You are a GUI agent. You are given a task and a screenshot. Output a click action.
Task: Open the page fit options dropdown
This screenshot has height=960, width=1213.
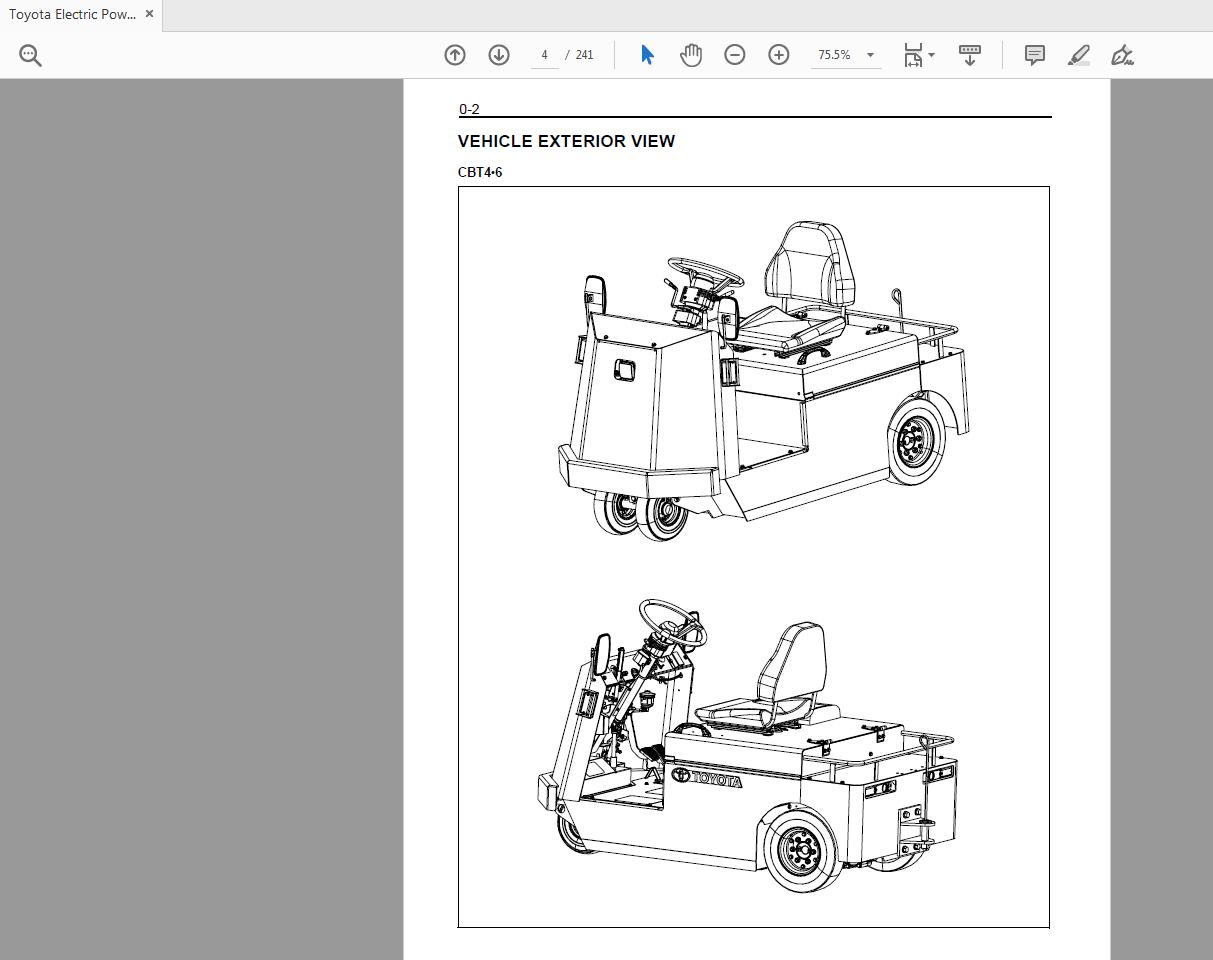(930, 55)
